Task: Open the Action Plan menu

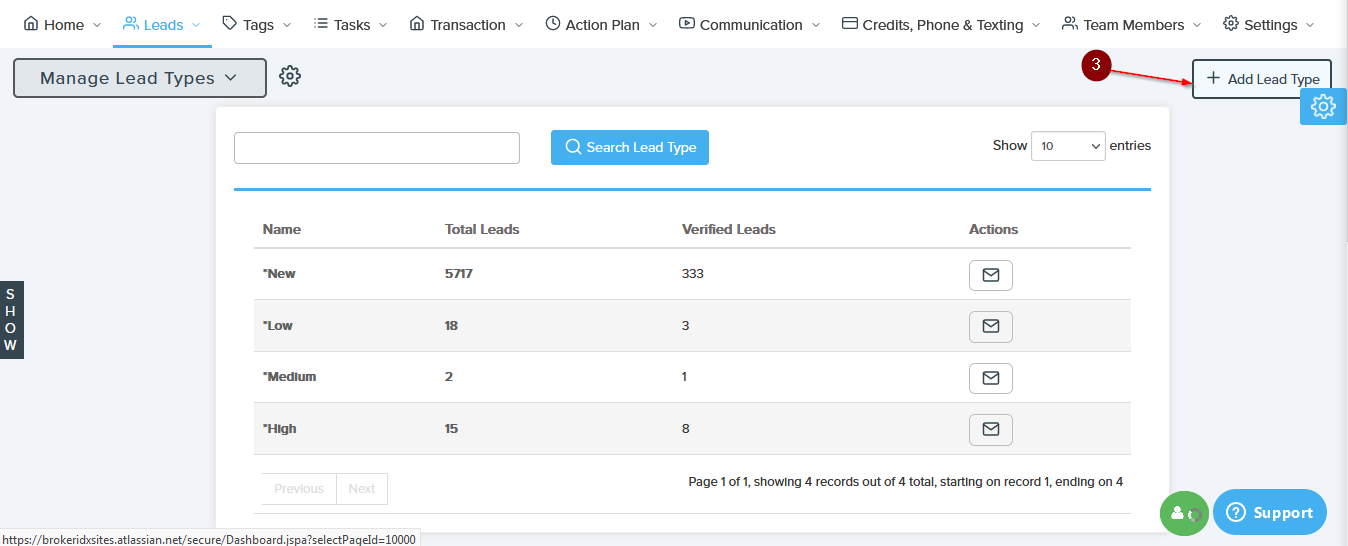Action: 601,25
